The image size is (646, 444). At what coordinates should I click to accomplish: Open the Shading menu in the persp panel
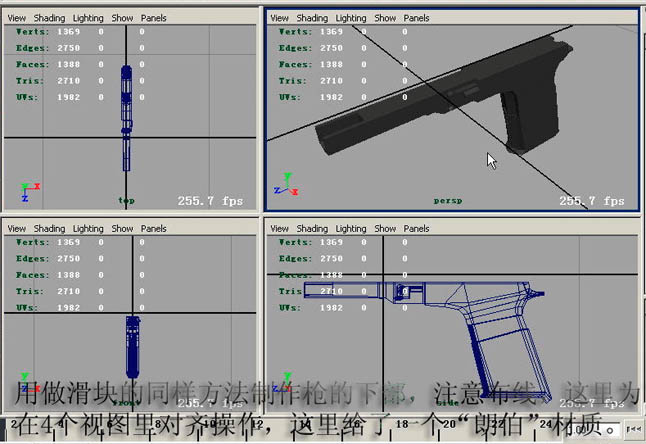coord(312,18)
